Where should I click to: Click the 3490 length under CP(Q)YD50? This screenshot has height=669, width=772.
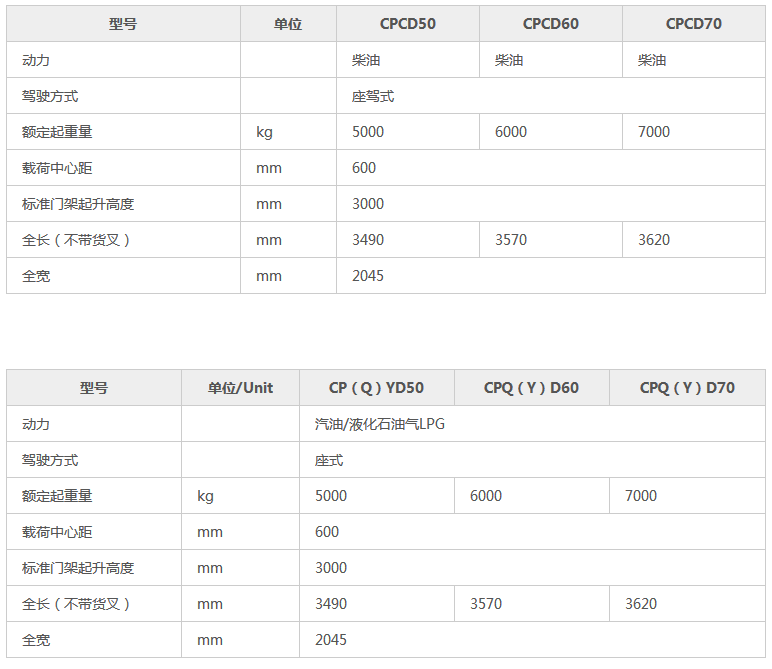(x=331, y=604)
